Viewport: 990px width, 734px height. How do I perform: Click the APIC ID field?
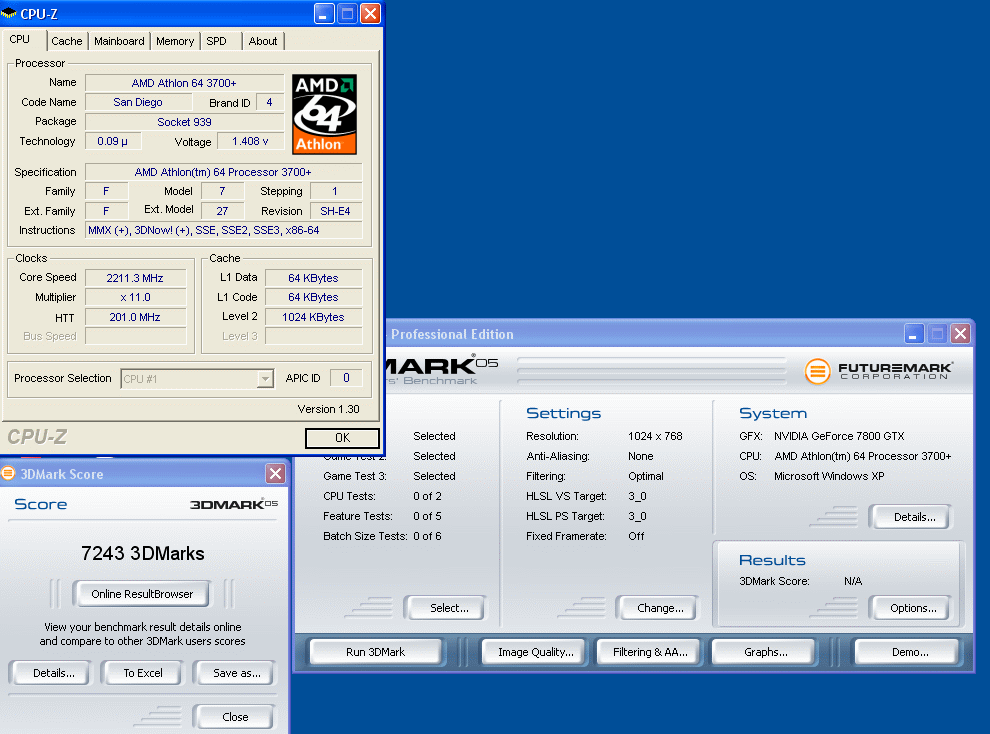(346, 378)
